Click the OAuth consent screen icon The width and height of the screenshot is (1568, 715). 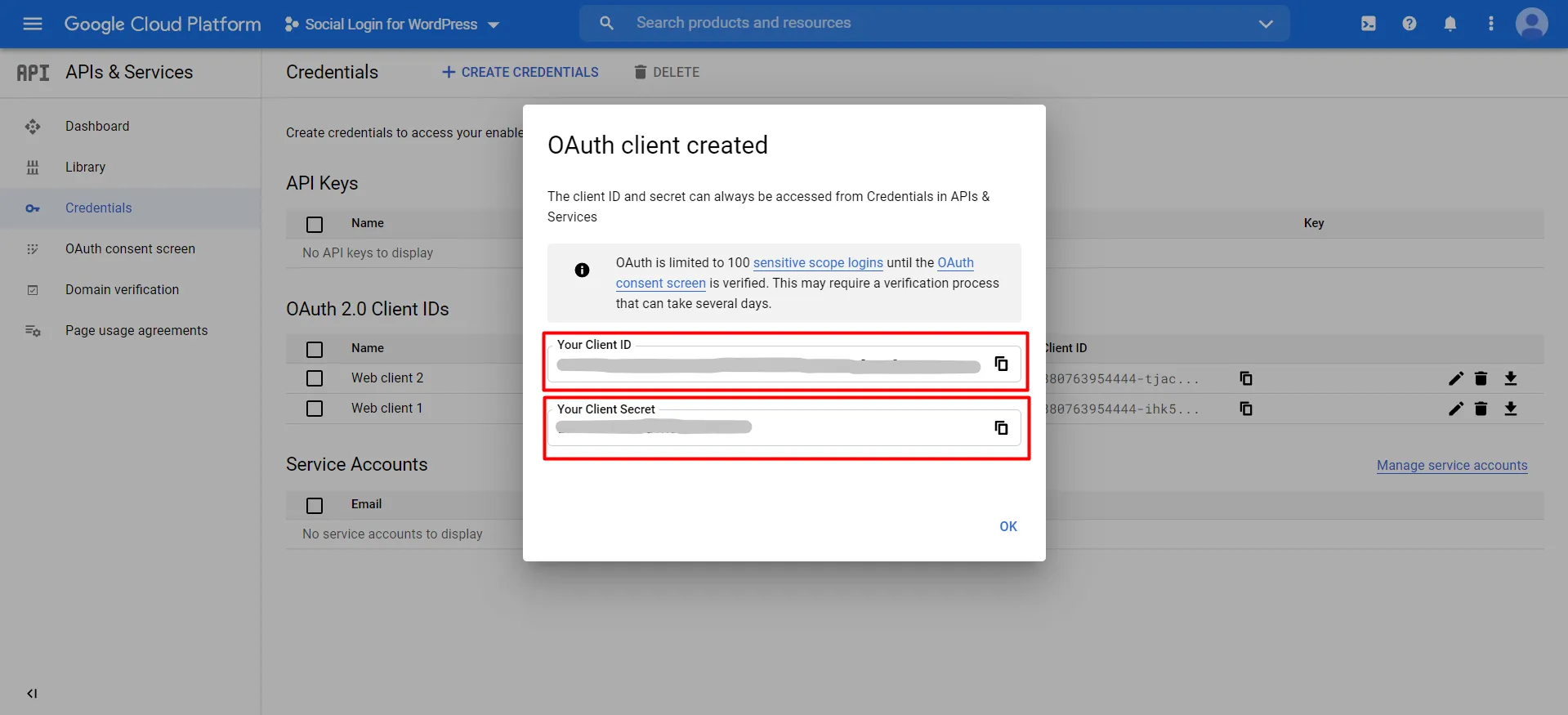(33, 249)
